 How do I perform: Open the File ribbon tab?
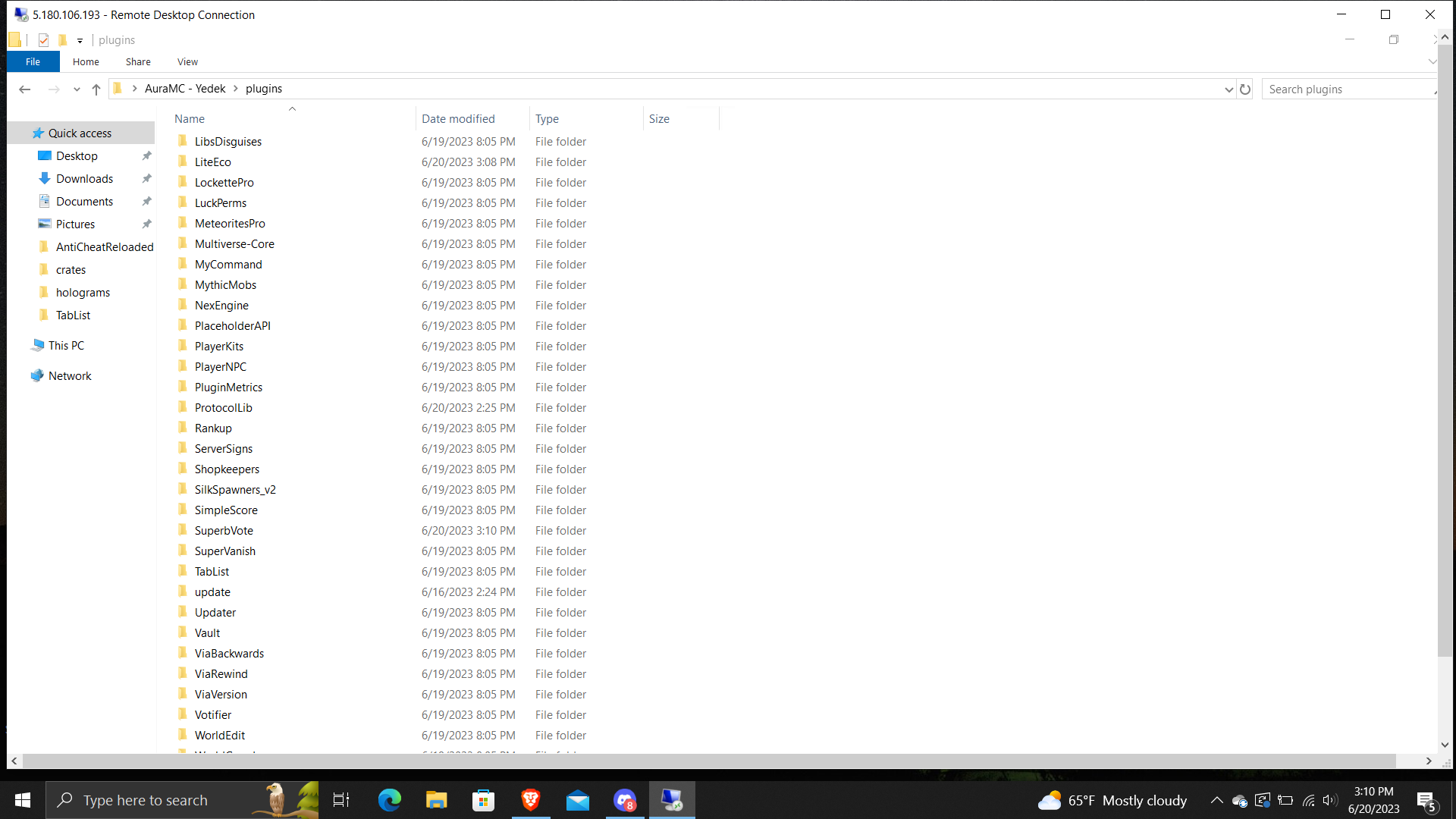click(33, 62)
